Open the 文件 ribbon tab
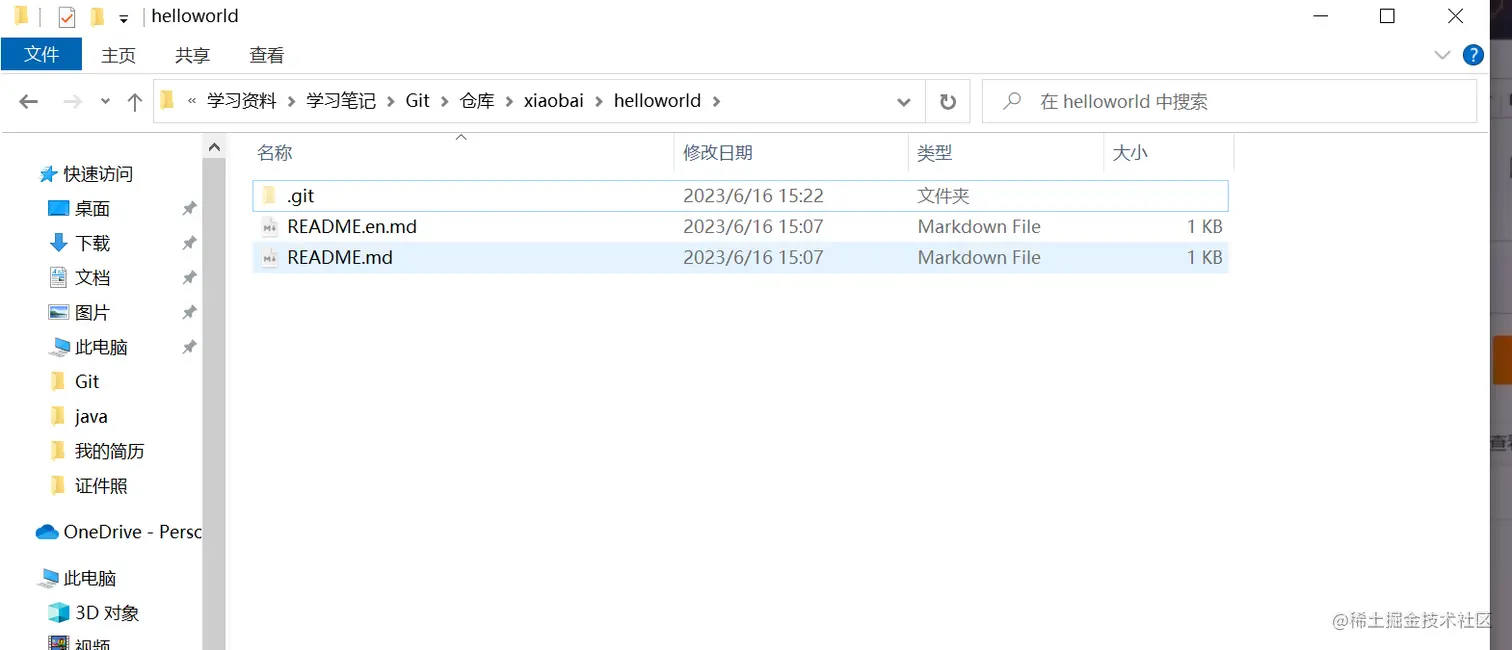The image size is (1512, 650). (41, 54)
